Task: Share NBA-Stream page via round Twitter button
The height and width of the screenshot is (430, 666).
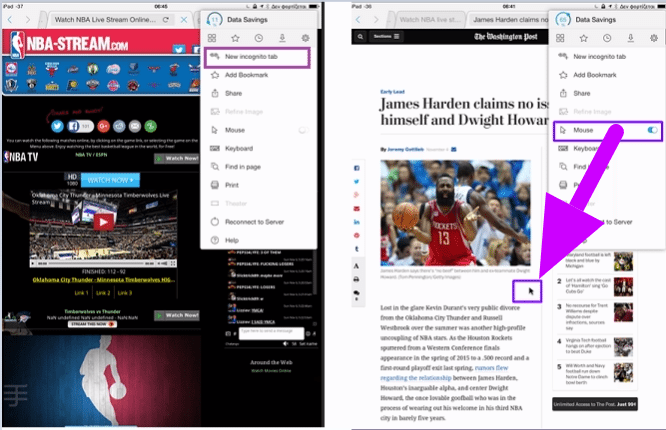Action: [x=57, y=126]
